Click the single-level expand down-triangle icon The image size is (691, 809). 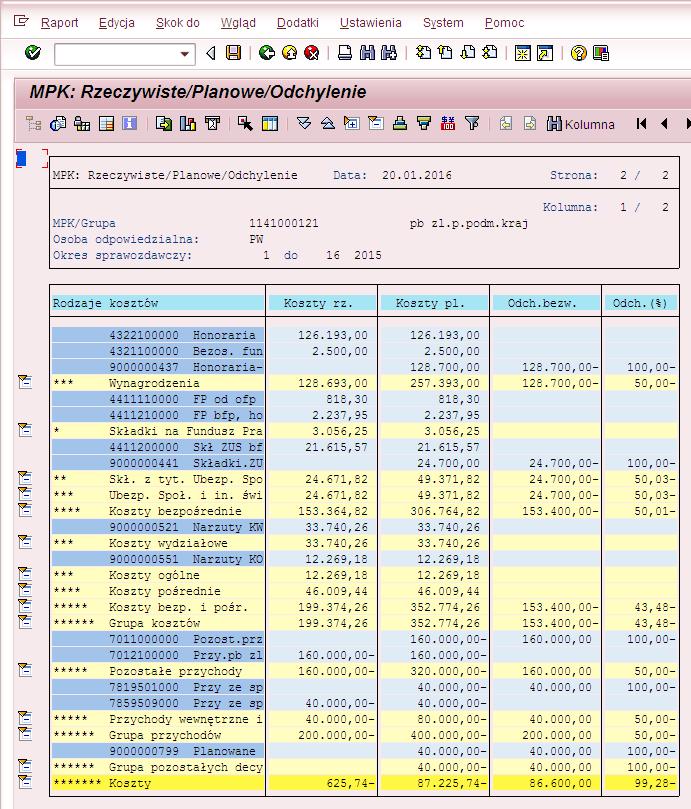[304, 123]
